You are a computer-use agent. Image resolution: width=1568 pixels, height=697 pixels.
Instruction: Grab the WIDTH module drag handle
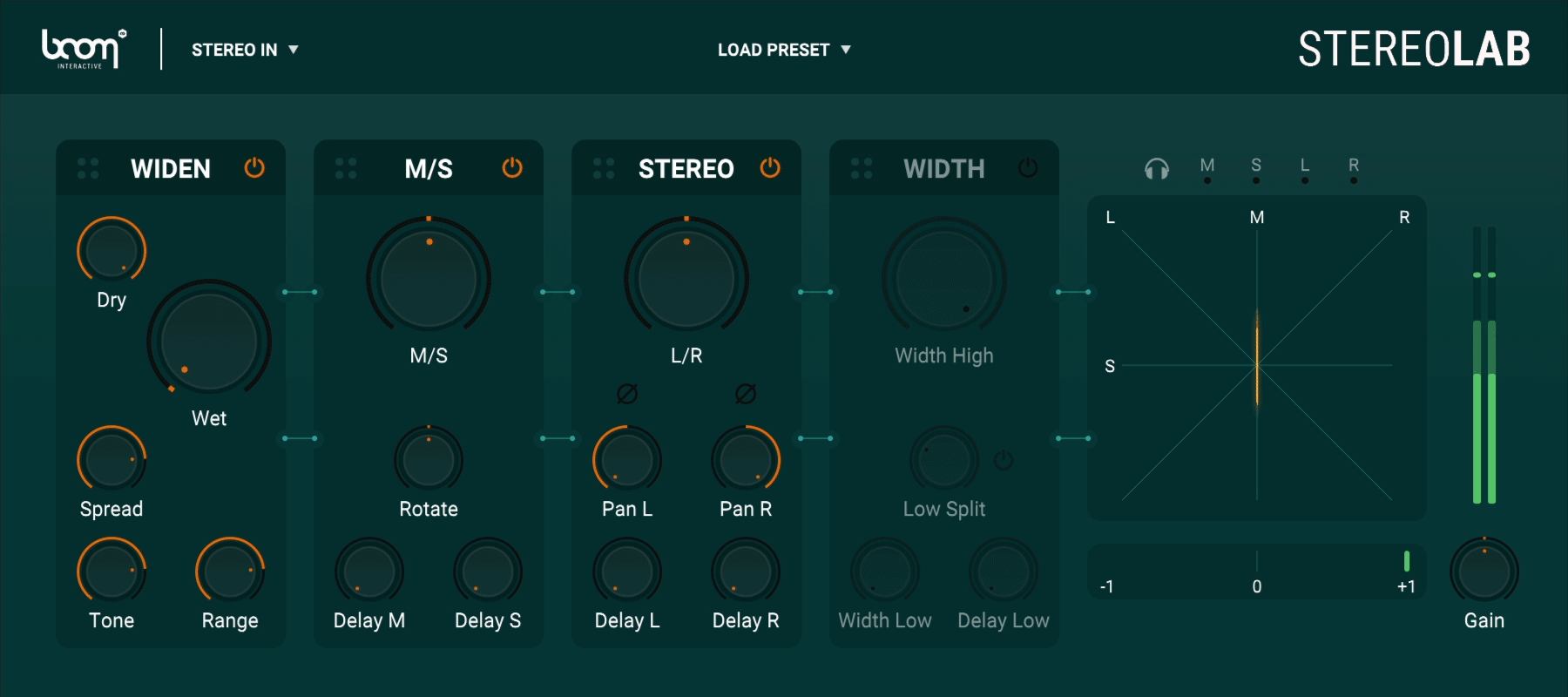862,169
